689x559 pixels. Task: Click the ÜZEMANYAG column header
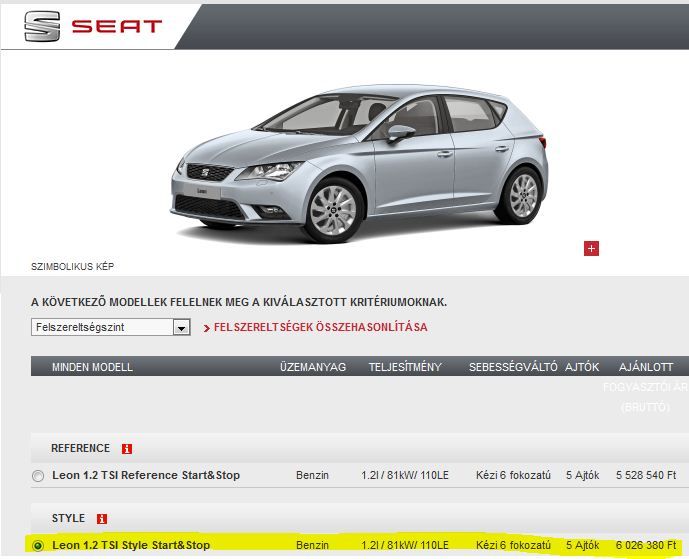pyautogui.click(x=313, y=367)
